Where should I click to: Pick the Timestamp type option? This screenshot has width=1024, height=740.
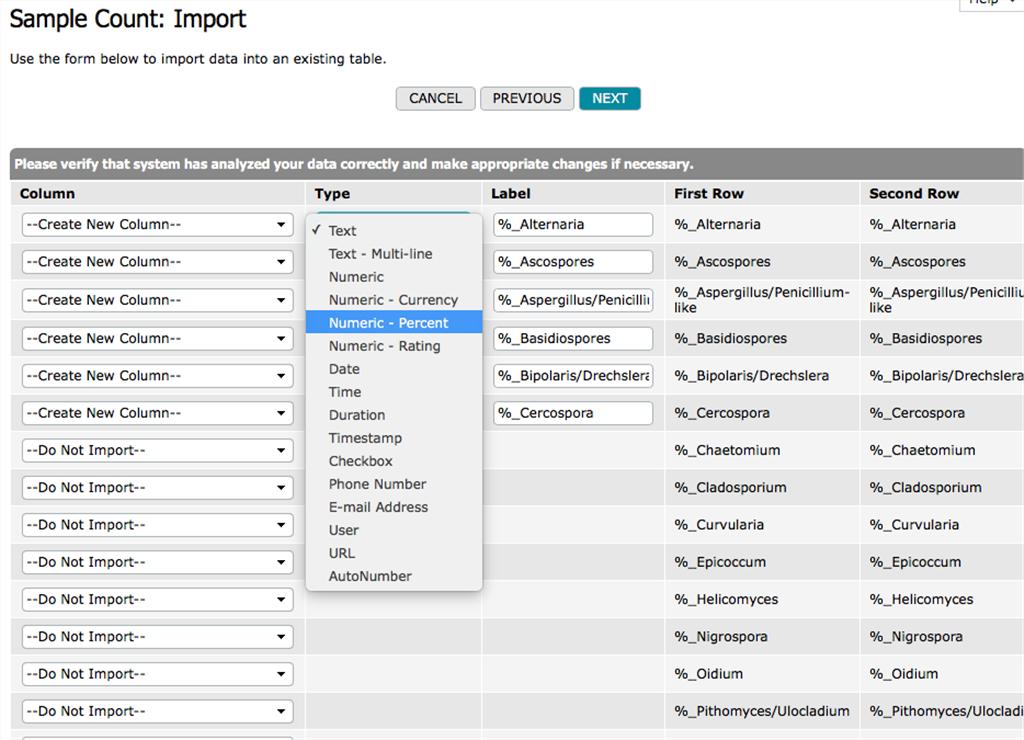click(x=365, y=438)
